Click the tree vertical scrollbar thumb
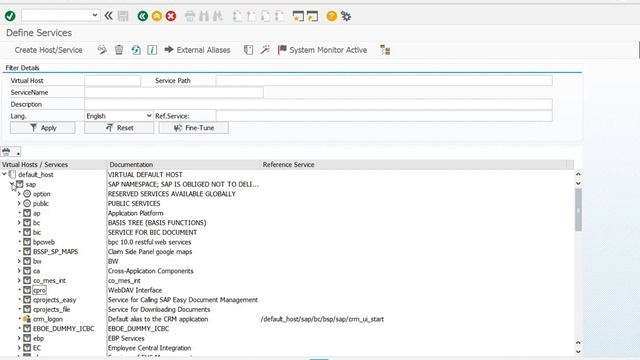Viewport: 640px width, 360px height. click(x=578, y=210)
